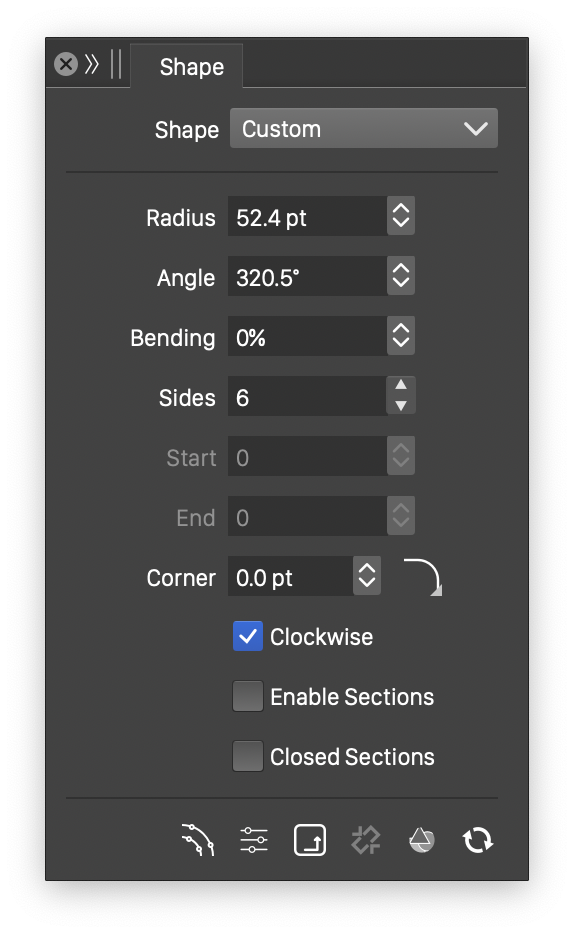Image resolution: width=574 pixels, height=934 pixels.
Task: Click the rounded corner type icon
Action: tap(423, 577)
